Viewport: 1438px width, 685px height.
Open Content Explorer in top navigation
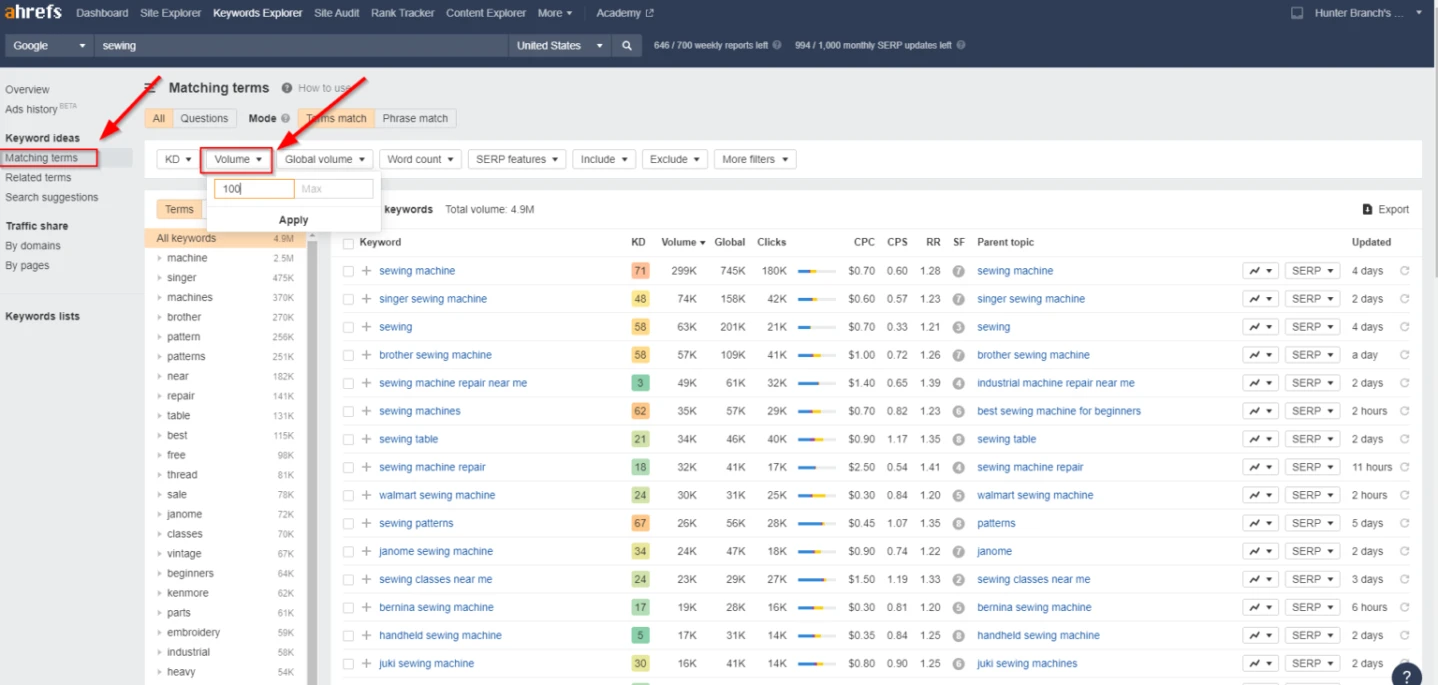(x=486, y=13)
